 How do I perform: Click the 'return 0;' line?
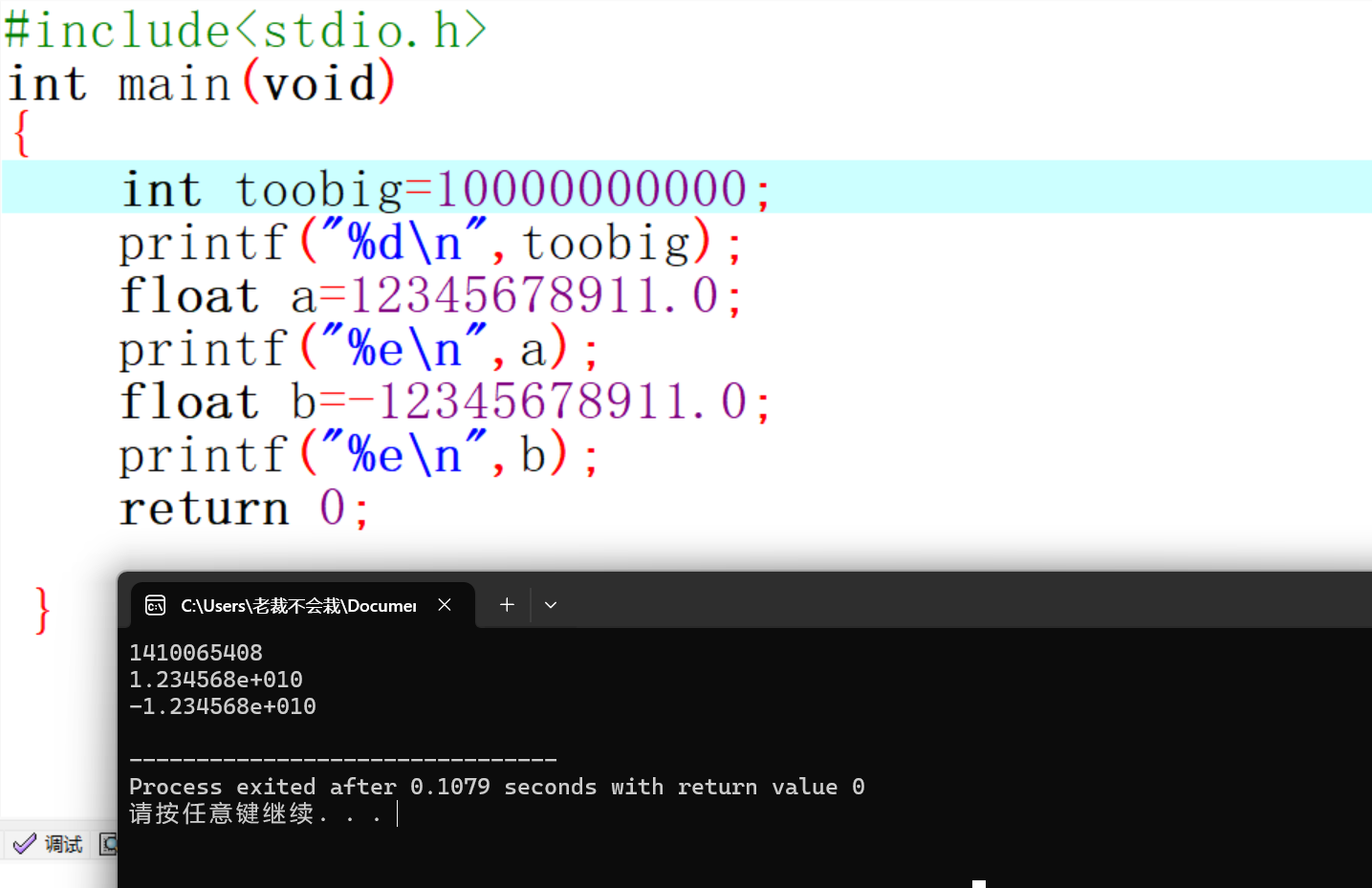click(244, 508)
